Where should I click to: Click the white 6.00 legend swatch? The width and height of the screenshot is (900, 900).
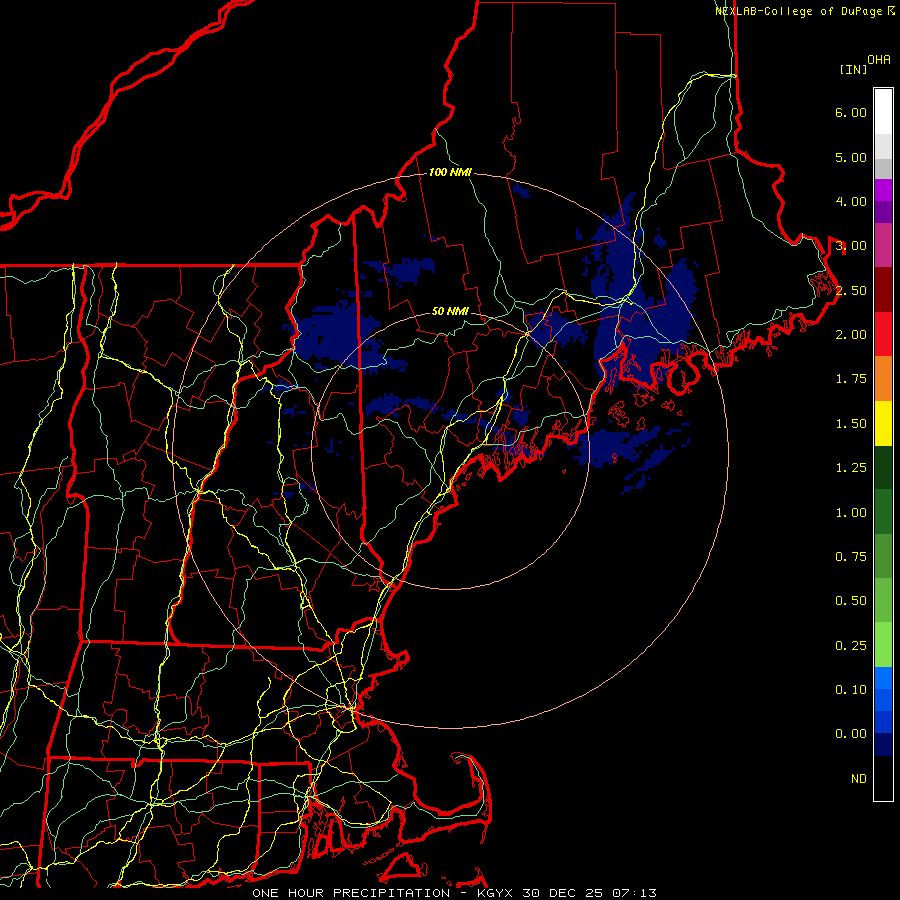pyautogui.click(x=883, y=111)
